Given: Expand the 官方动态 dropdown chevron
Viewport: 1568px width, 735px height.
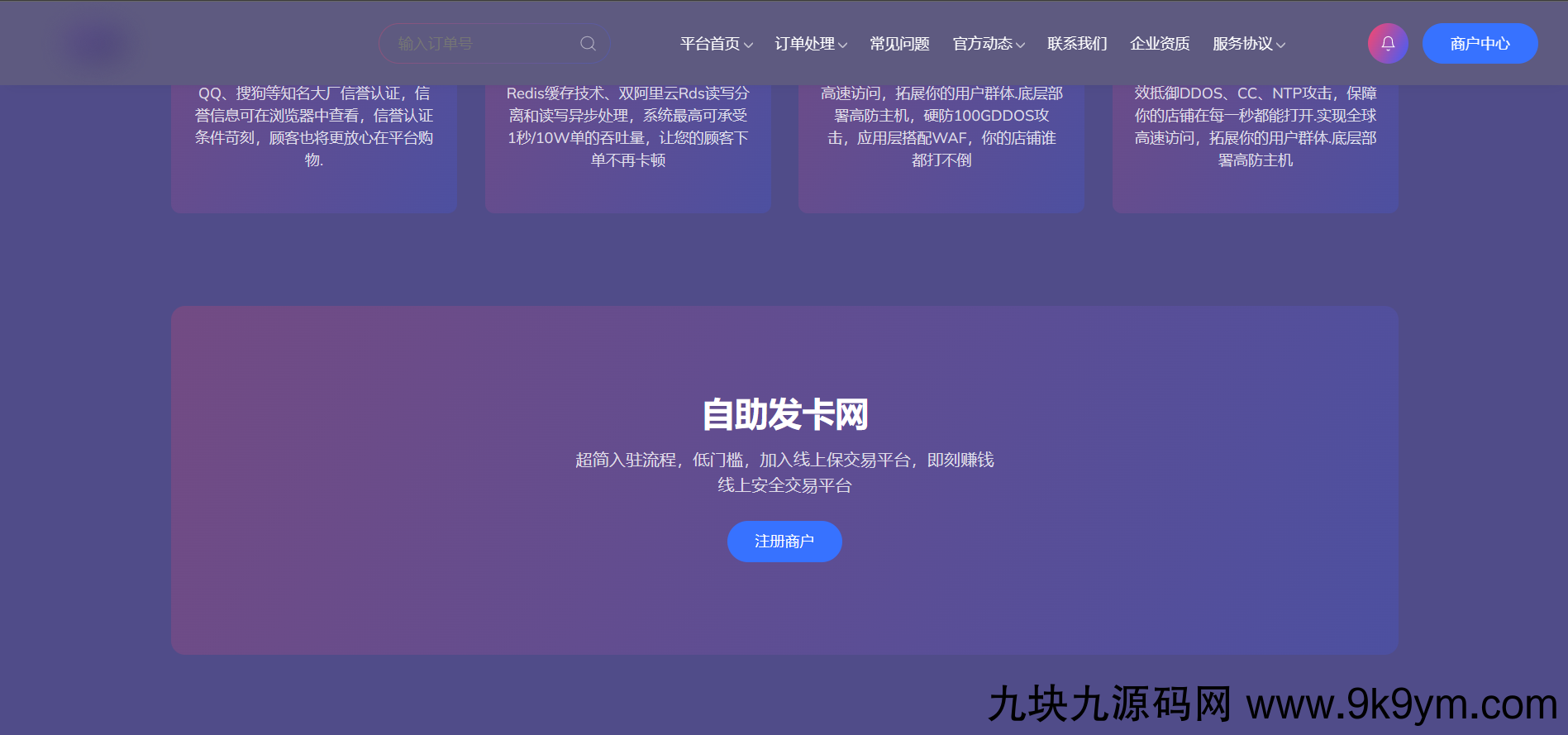Looking at the screenshot, I should pos(1020,45).
